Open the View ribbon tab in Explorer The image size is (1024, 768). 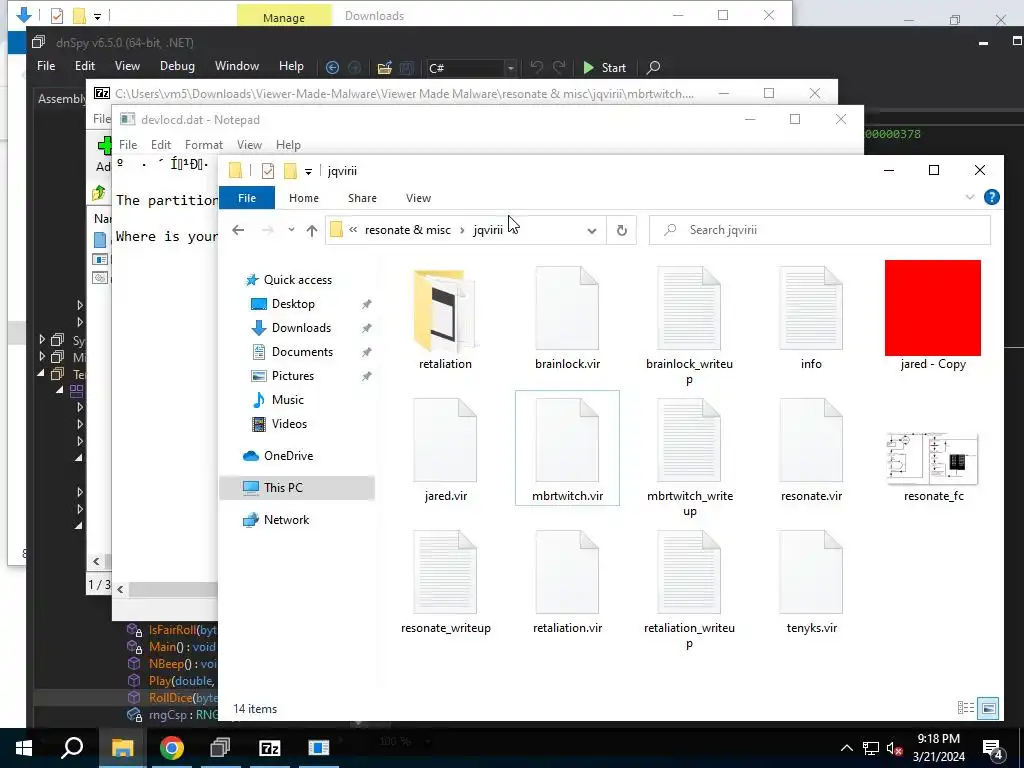pos(418,198)
